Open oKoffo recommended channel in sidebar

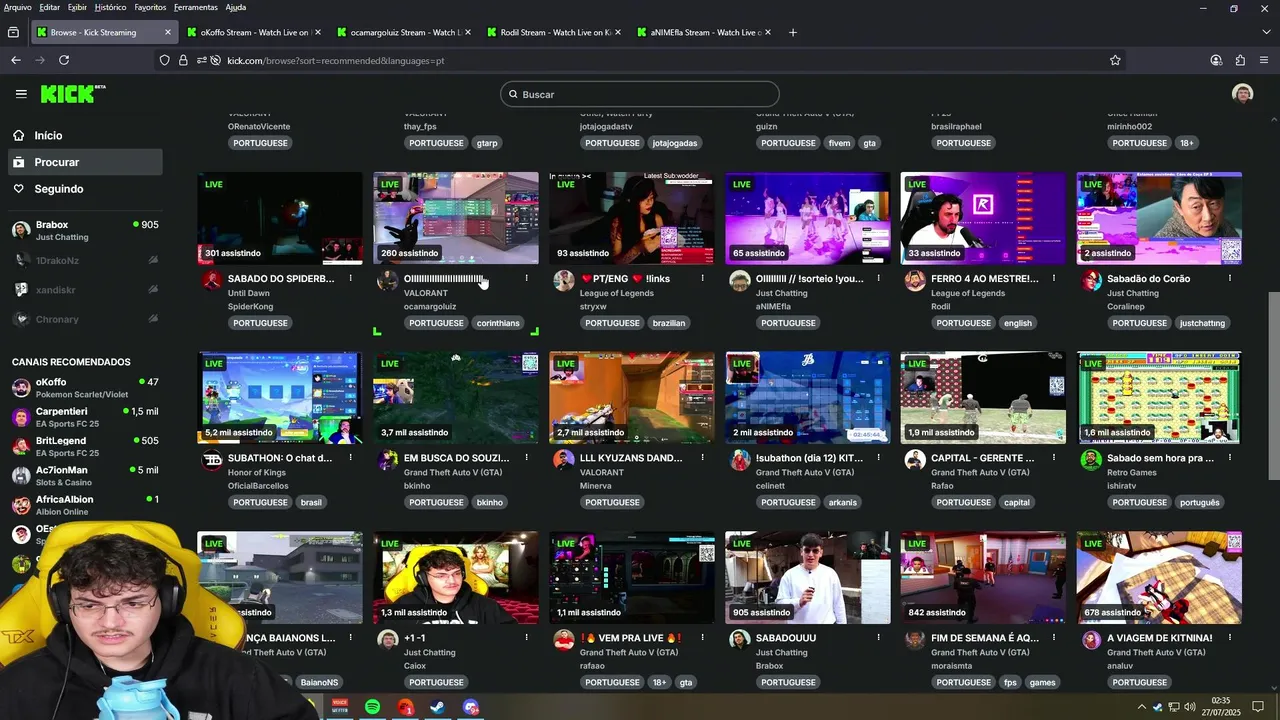click(x=85, y=388)
